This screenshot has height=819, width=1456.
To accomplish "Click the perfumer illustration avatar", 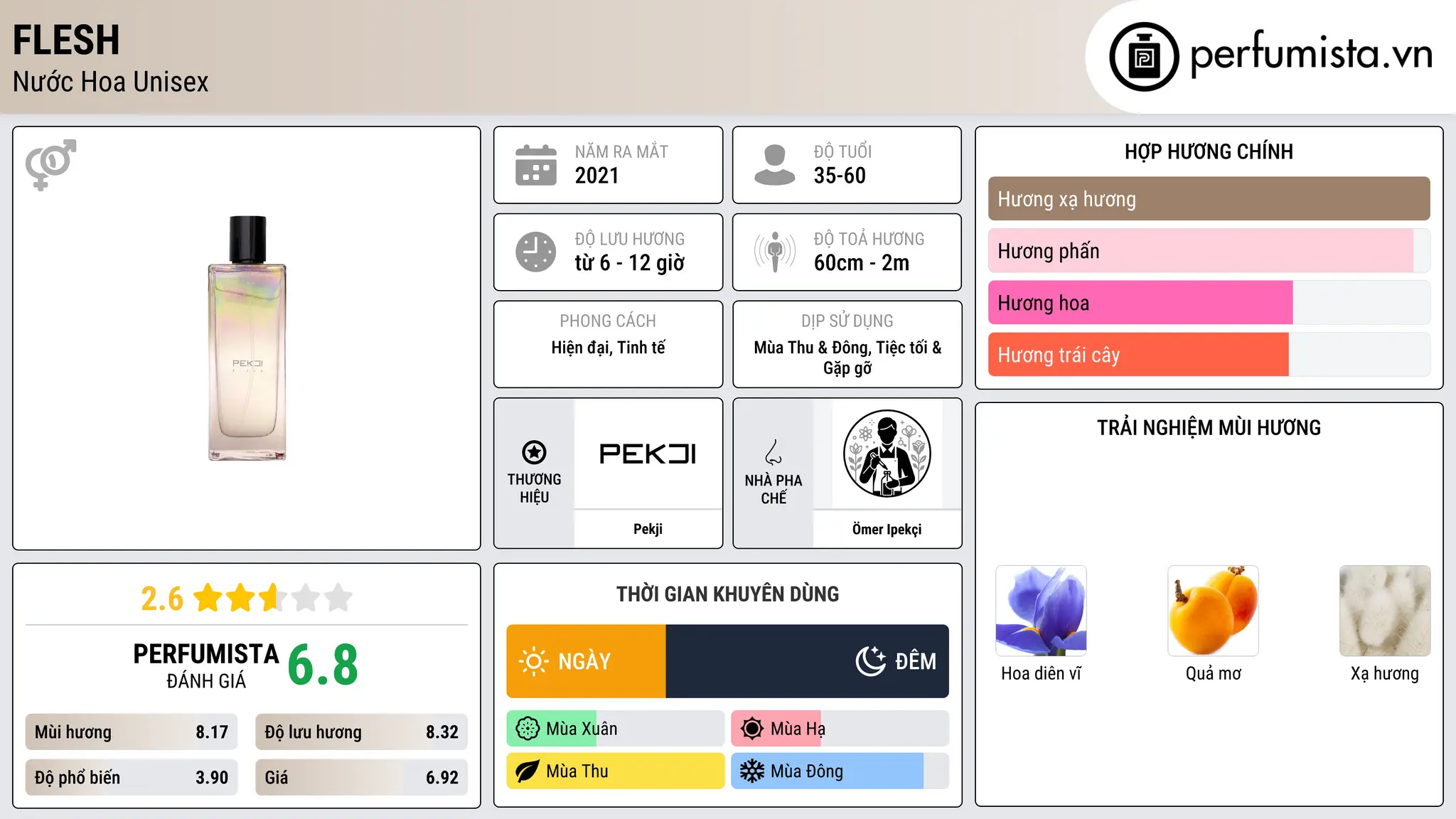I will coord(887,454).
